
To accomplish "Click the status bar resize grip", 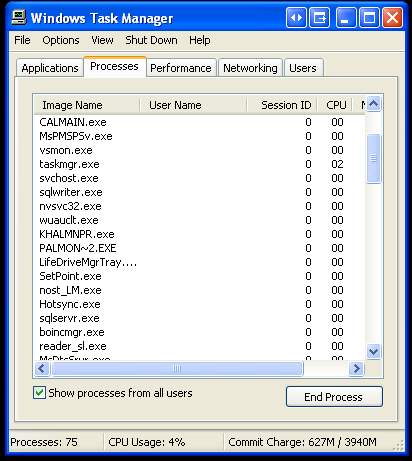I will 399,445.
